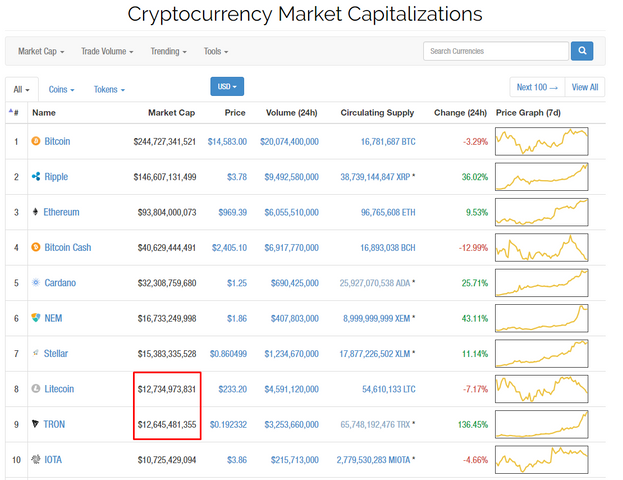Screen dimensions: 623x480
Task: Click Ethereum price $969.39
Action: point(232,213)
